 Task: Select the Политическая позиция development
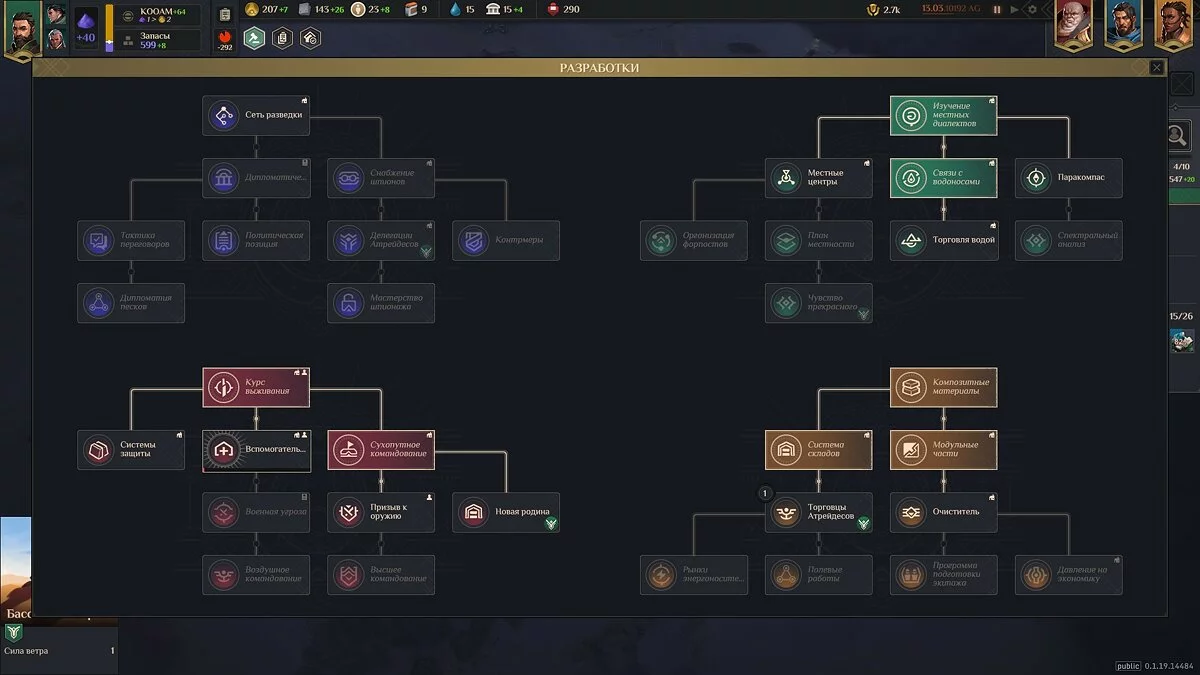256,240
